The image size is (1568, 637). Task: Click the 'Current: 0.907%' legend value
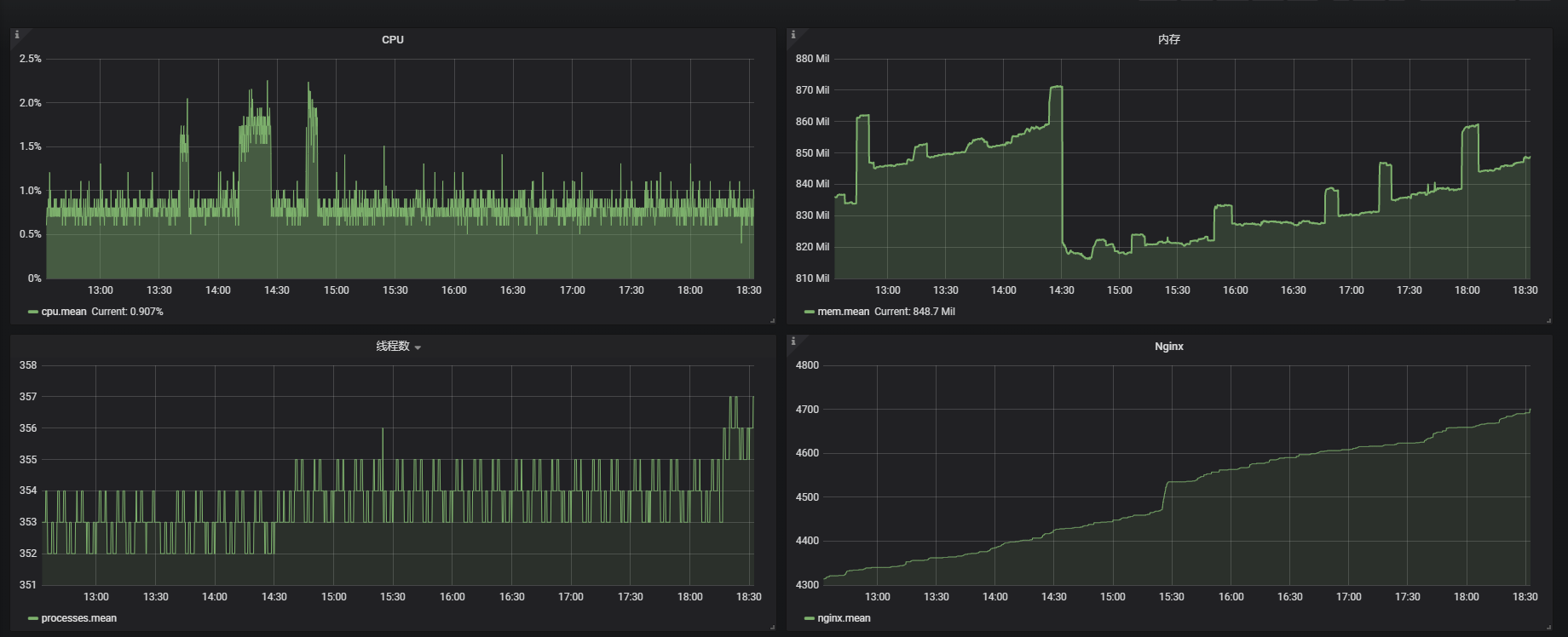(127, 312)
